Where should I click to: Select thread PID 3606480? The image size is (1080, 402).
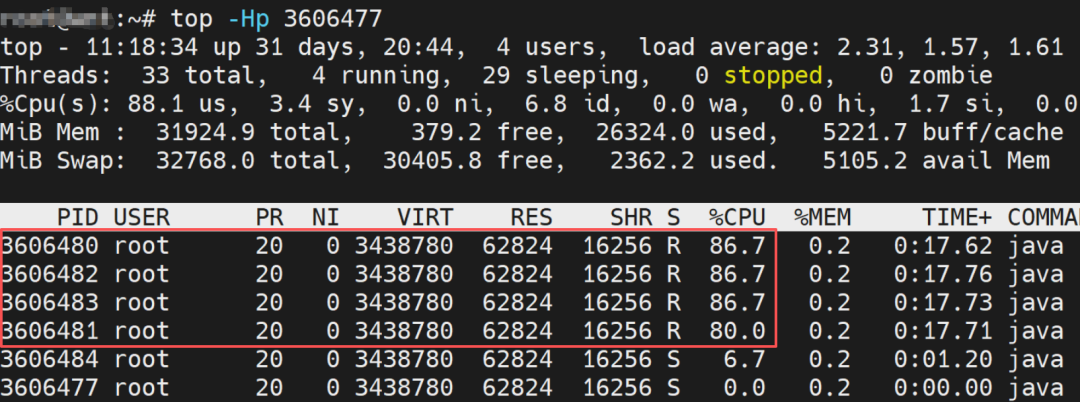[x=50, y=246]
